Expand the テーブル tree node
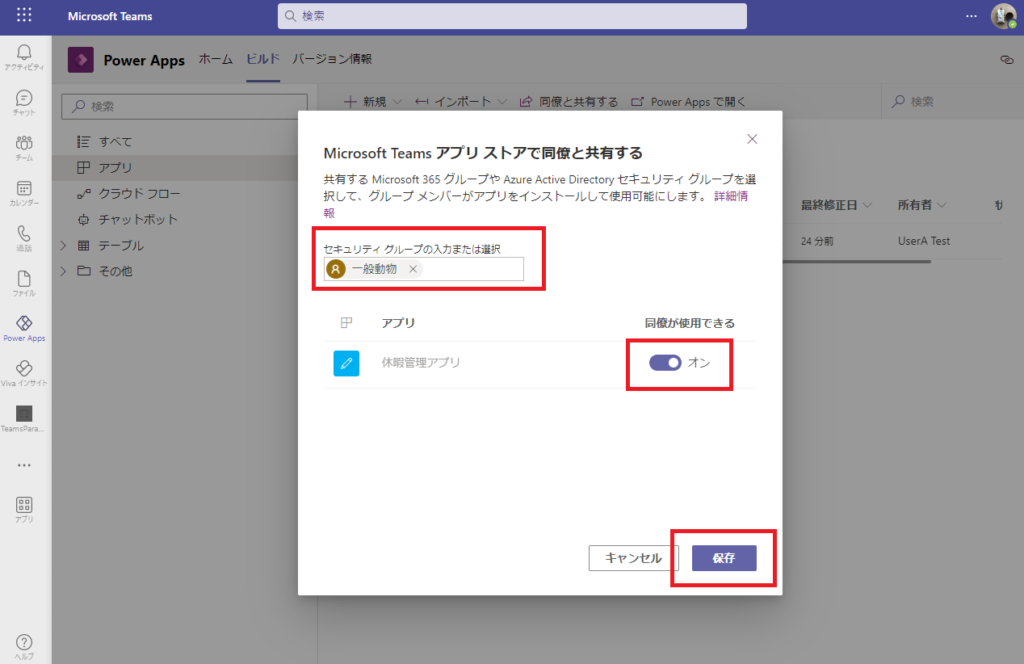This screenshot has width=1024, height=664. pos(63,245)
